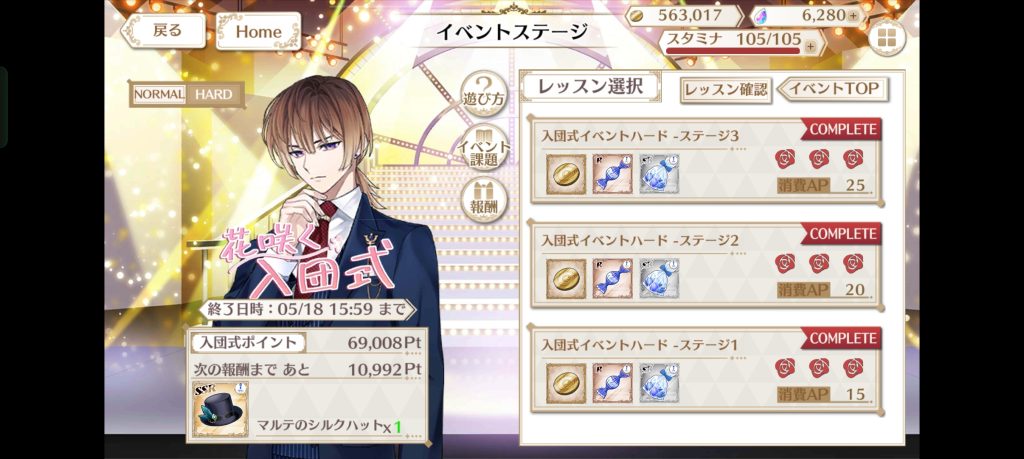
Task: Open the grid menu icon at top right
Action: 886,39
